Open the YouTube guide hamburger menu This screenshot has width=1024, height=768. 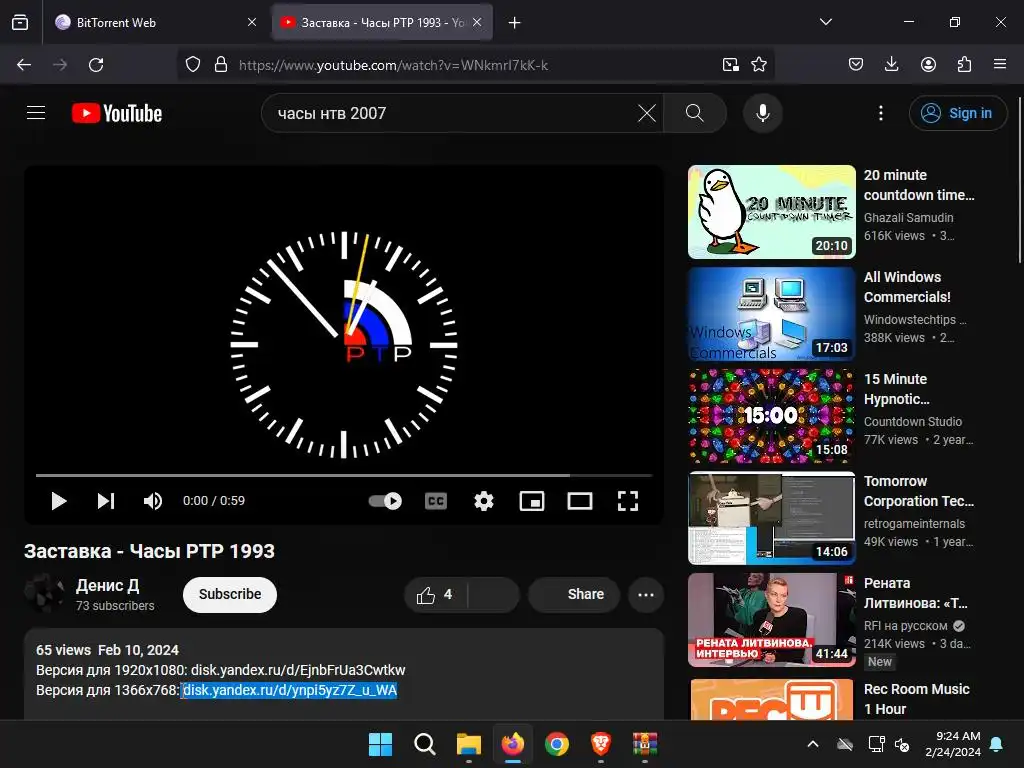(36, 113)
